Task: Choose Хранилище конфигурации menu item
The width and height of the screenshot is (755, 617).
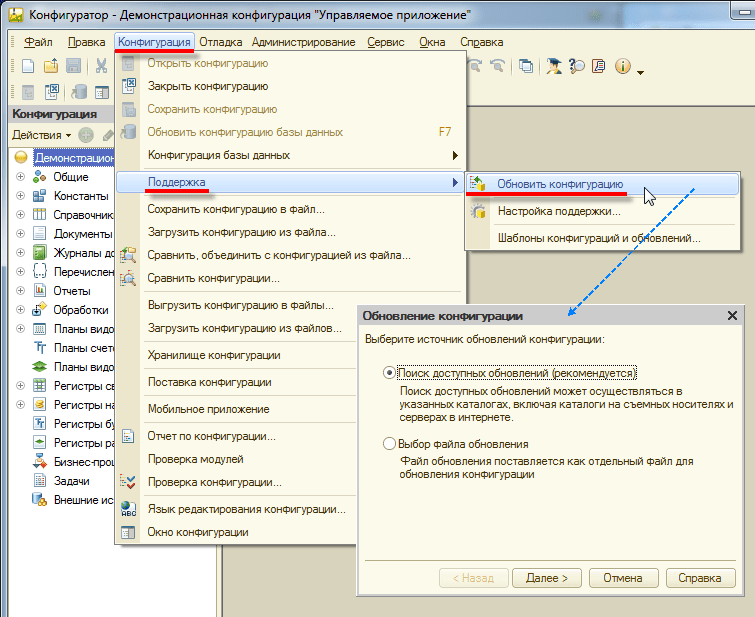Action: (x=236, y=355)
